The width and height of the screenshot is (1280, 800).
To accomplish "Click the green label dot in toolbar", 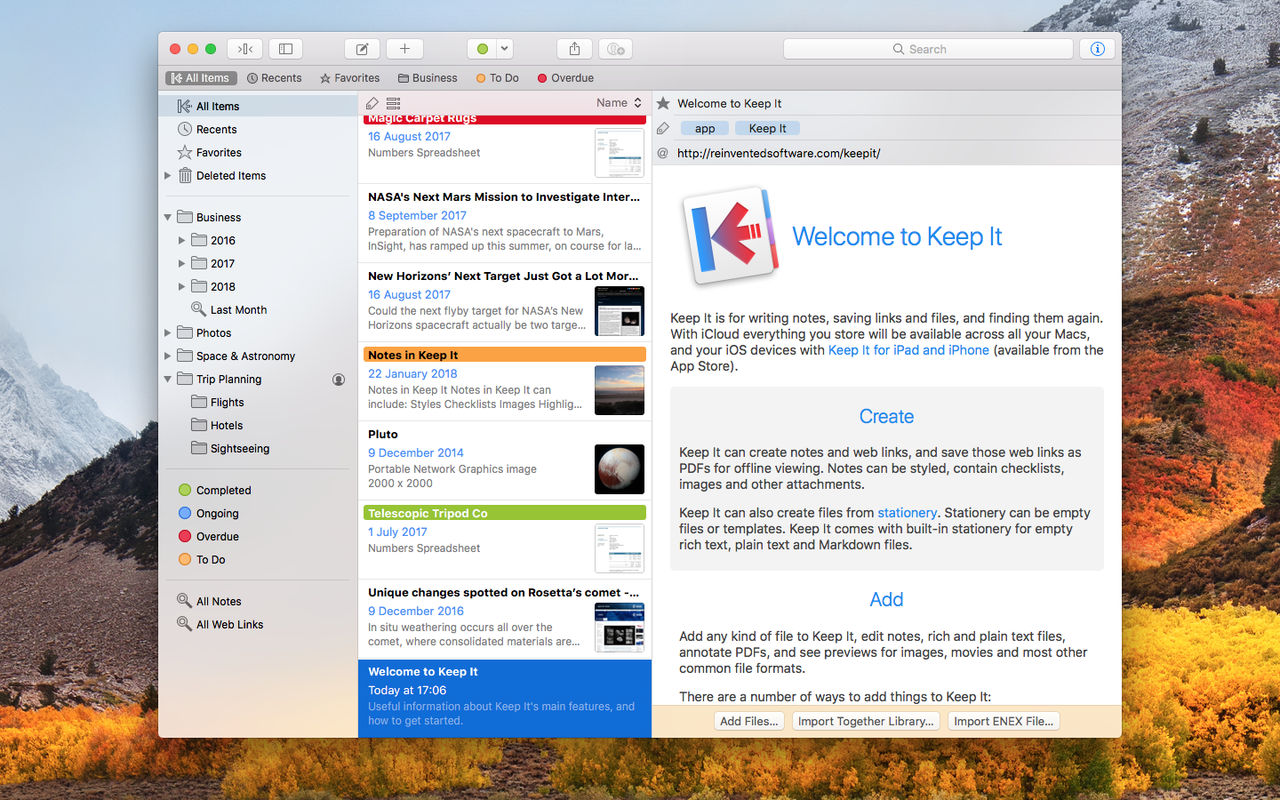I will click(x=482, y=49).
